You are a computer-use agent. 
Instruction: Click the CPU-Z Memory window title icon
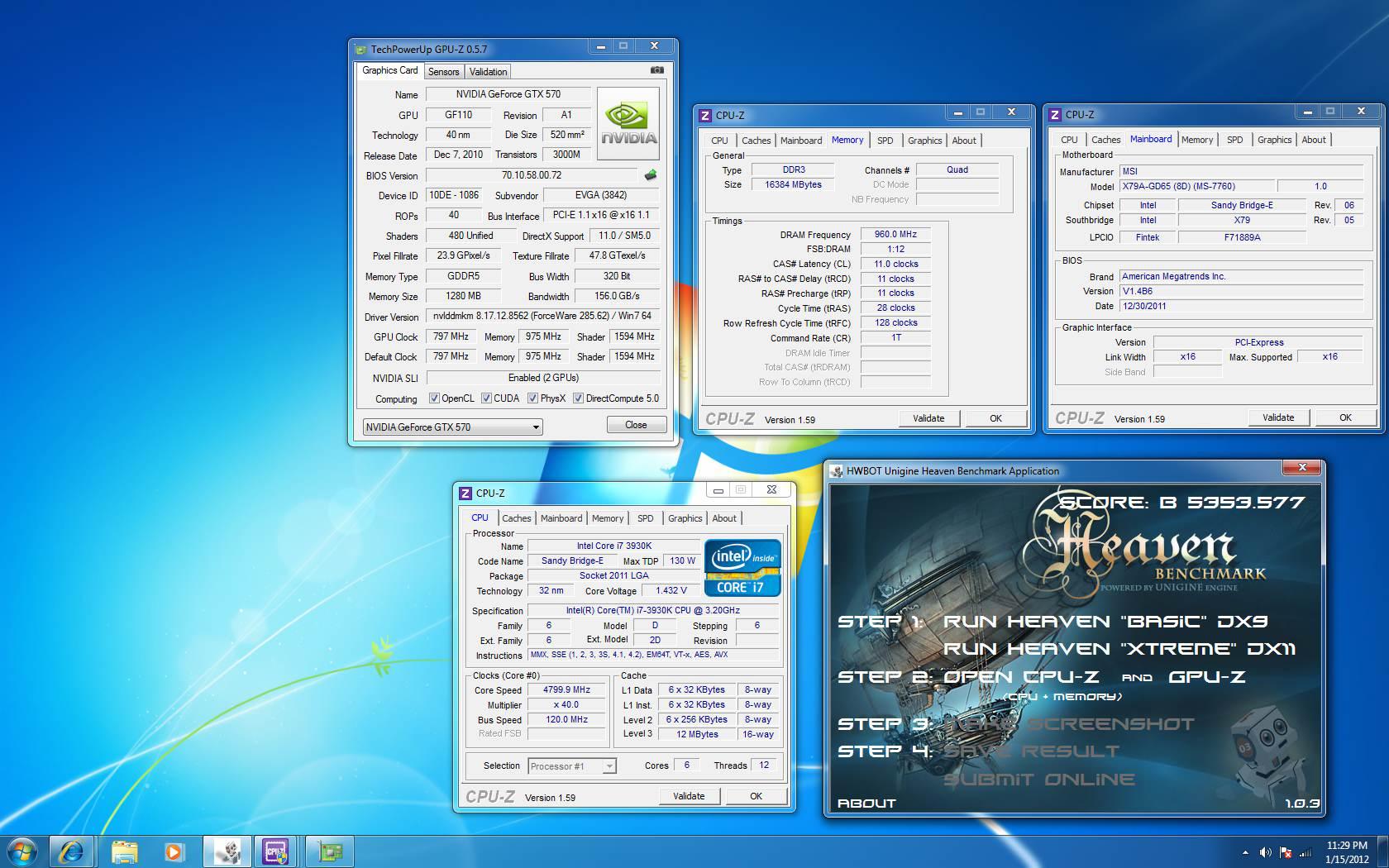705,115
